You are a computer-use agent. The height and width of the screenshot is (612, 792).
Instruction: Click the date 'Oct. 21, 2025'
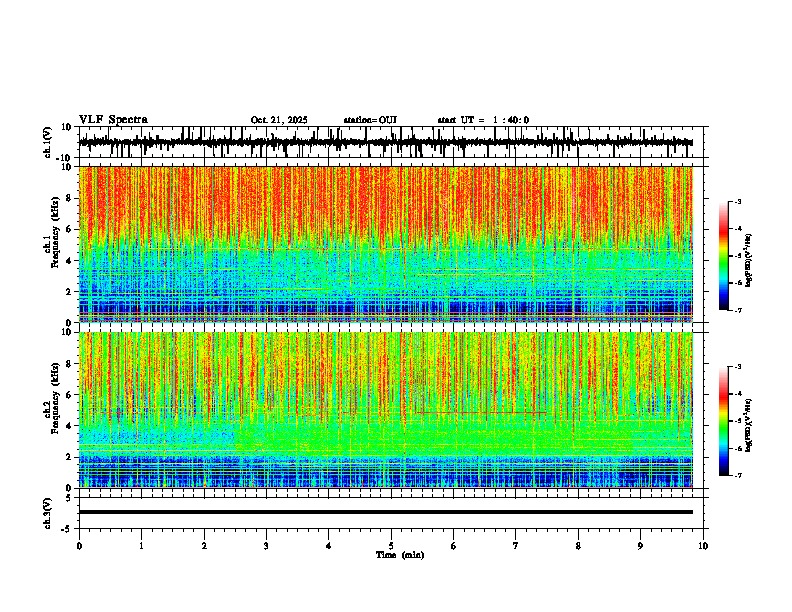[x=279, y=120]
